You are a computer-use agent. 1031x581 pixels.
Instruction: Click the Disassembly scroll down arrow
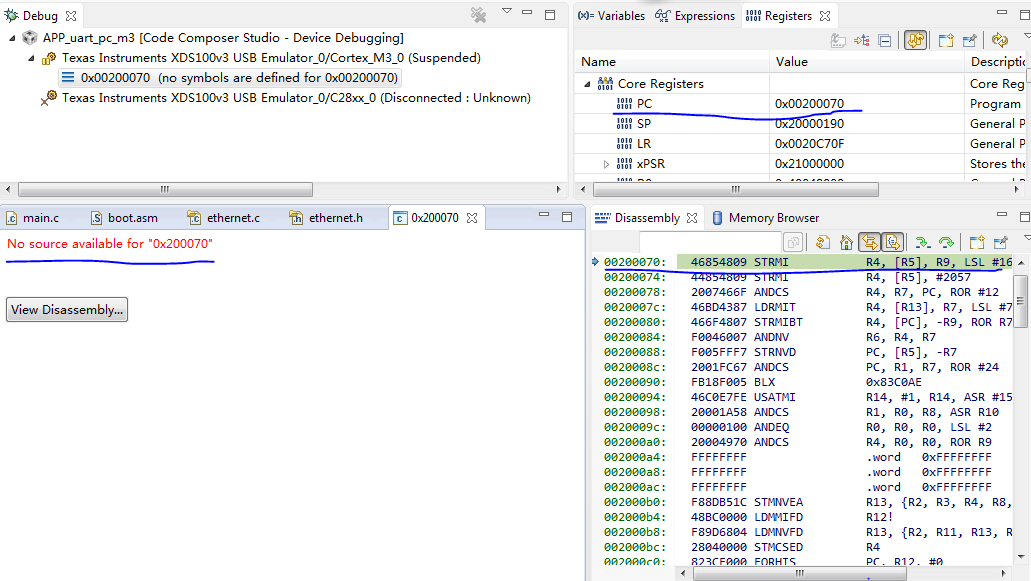coord(1021,556)
